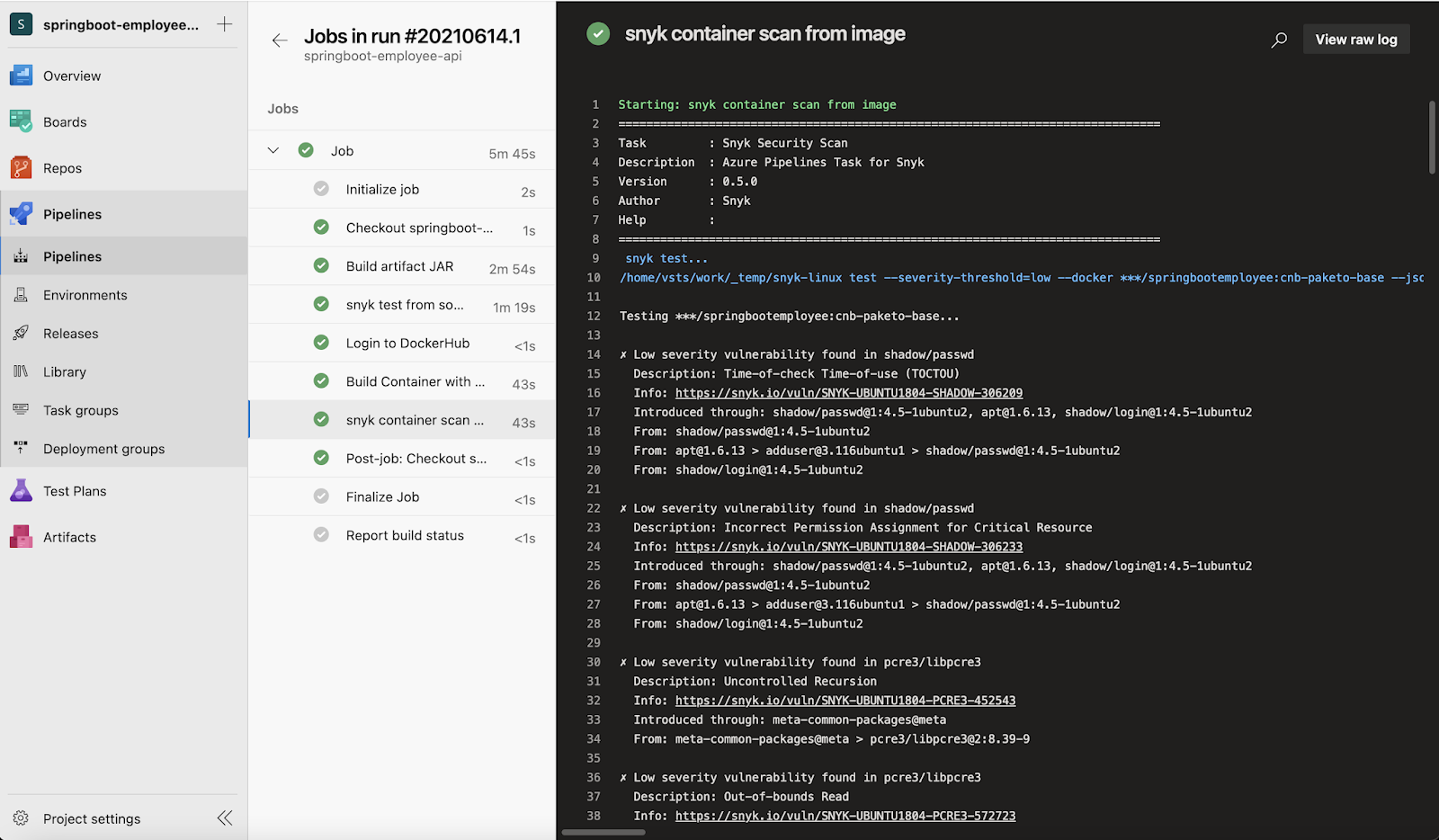Screen dimensions: 1439x840
Task: Open the Overview section icon
Action: (21, 76)
